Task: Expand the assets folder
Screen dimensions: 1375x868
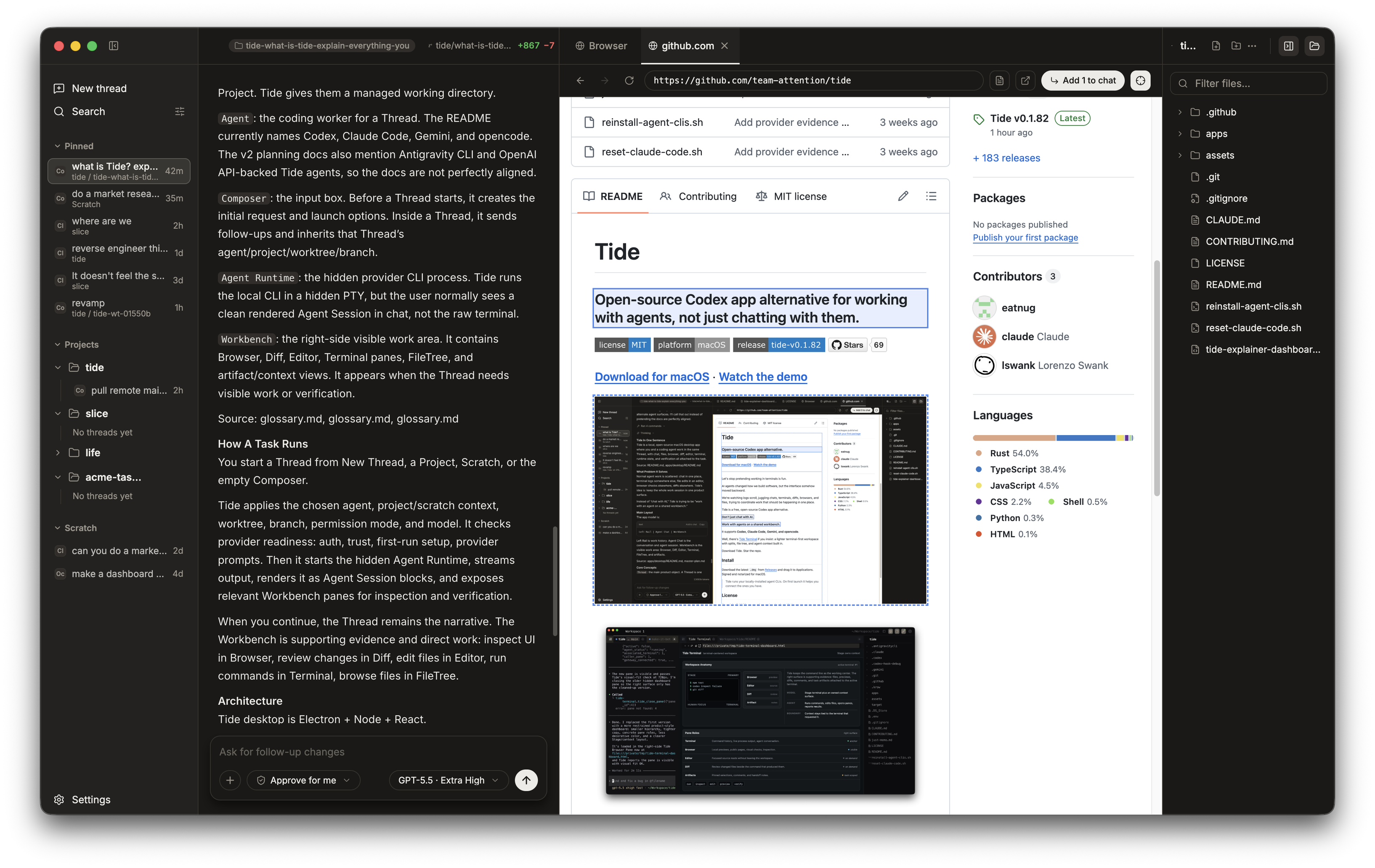Action: pyautogui.click(x=1180, y=155)
